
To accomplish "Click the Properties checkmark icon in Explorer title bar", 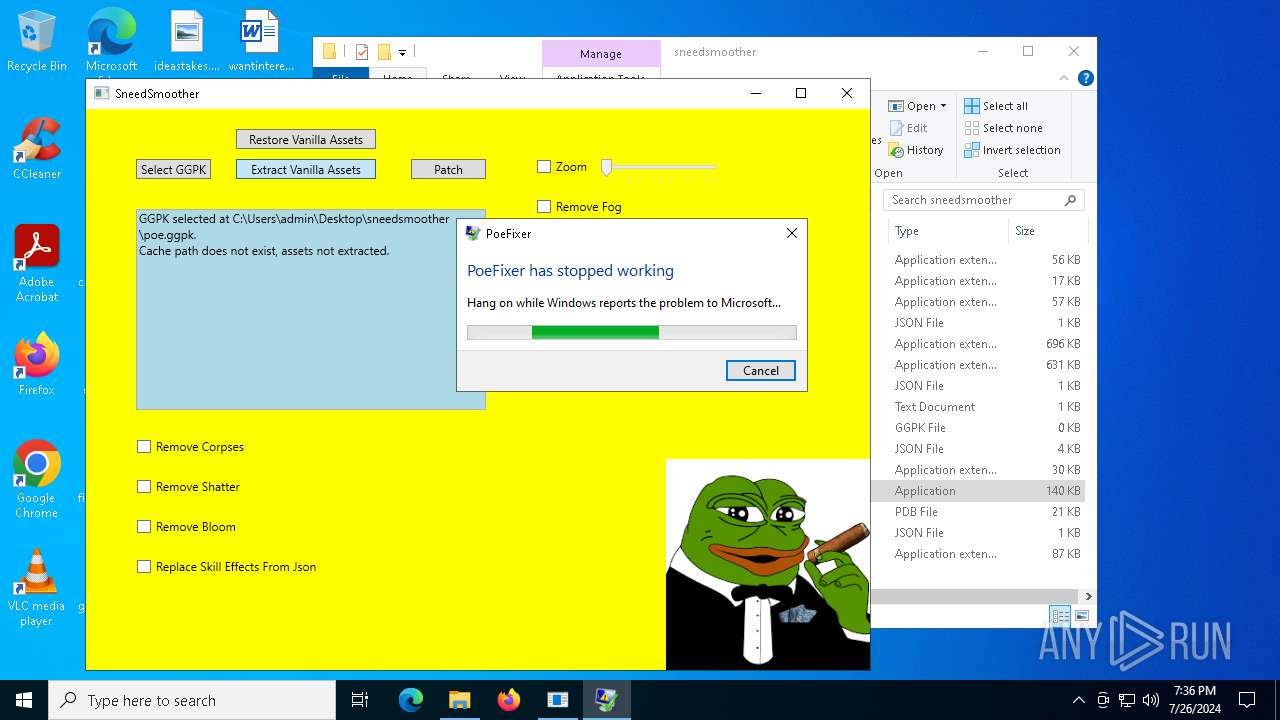I will pos(362,52).
